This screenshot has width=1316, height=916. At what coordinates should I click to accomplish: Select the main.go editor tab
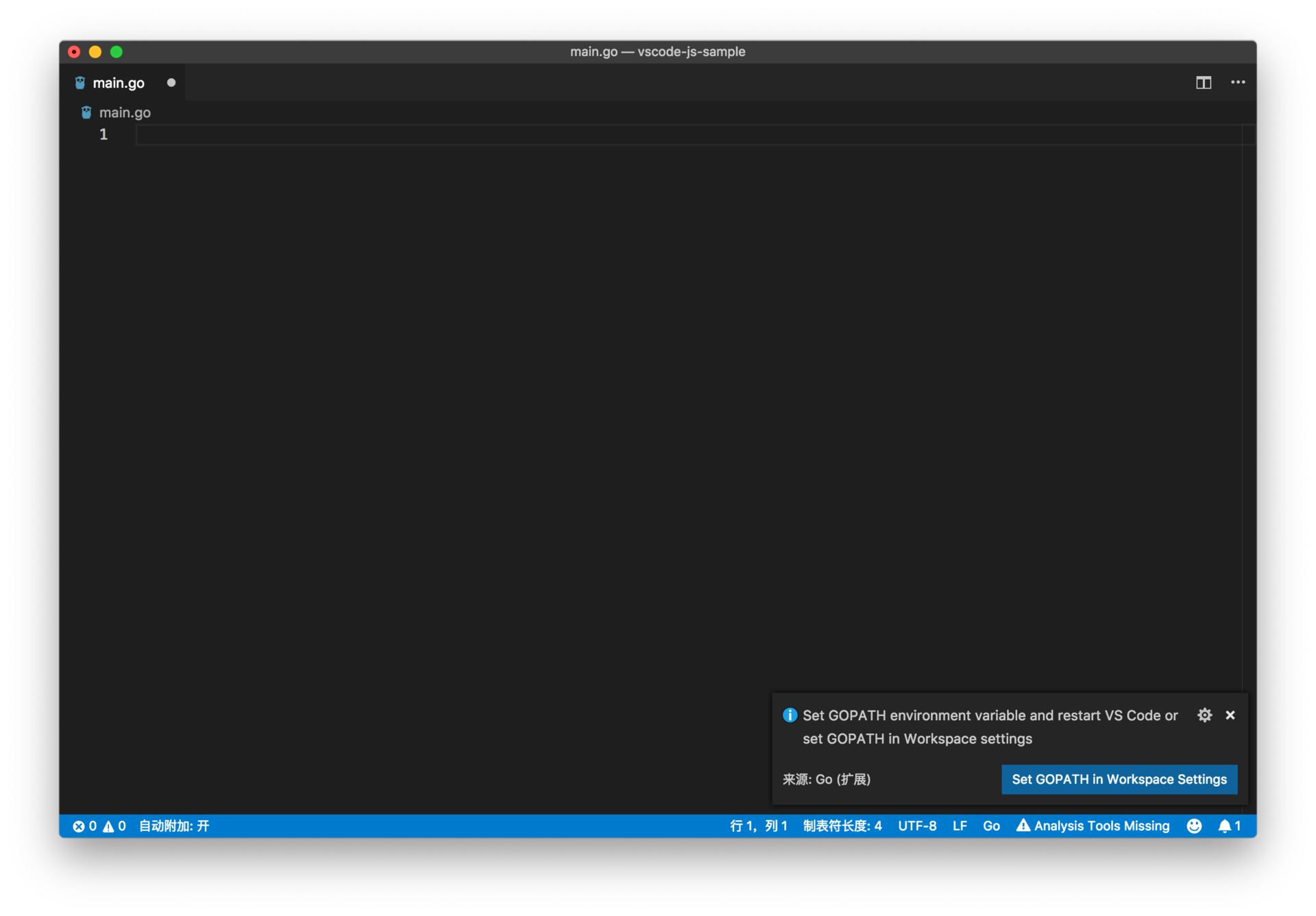tap(118, 83)
